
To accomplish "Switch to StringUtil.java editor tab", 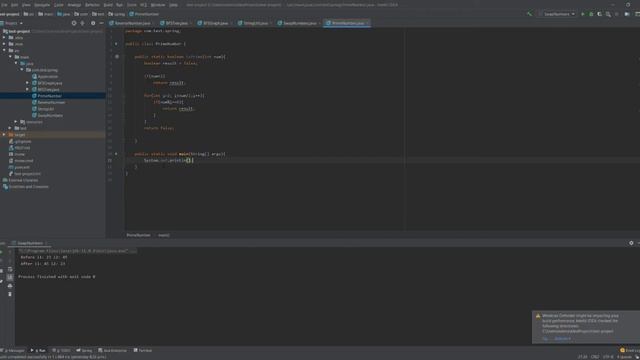I will coord(255,23).
